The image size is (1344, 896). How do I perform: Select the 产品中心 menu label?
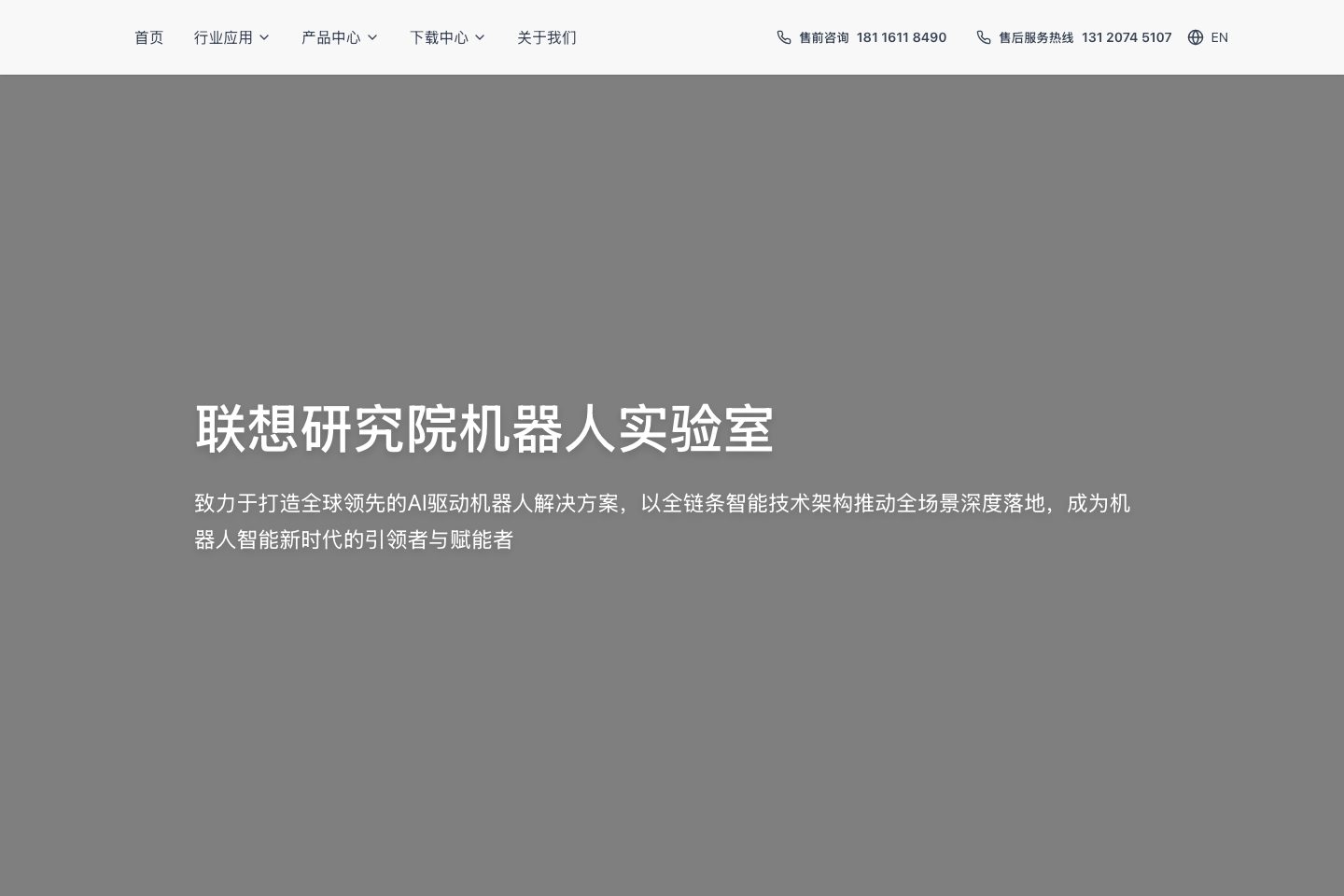point(330,37)
